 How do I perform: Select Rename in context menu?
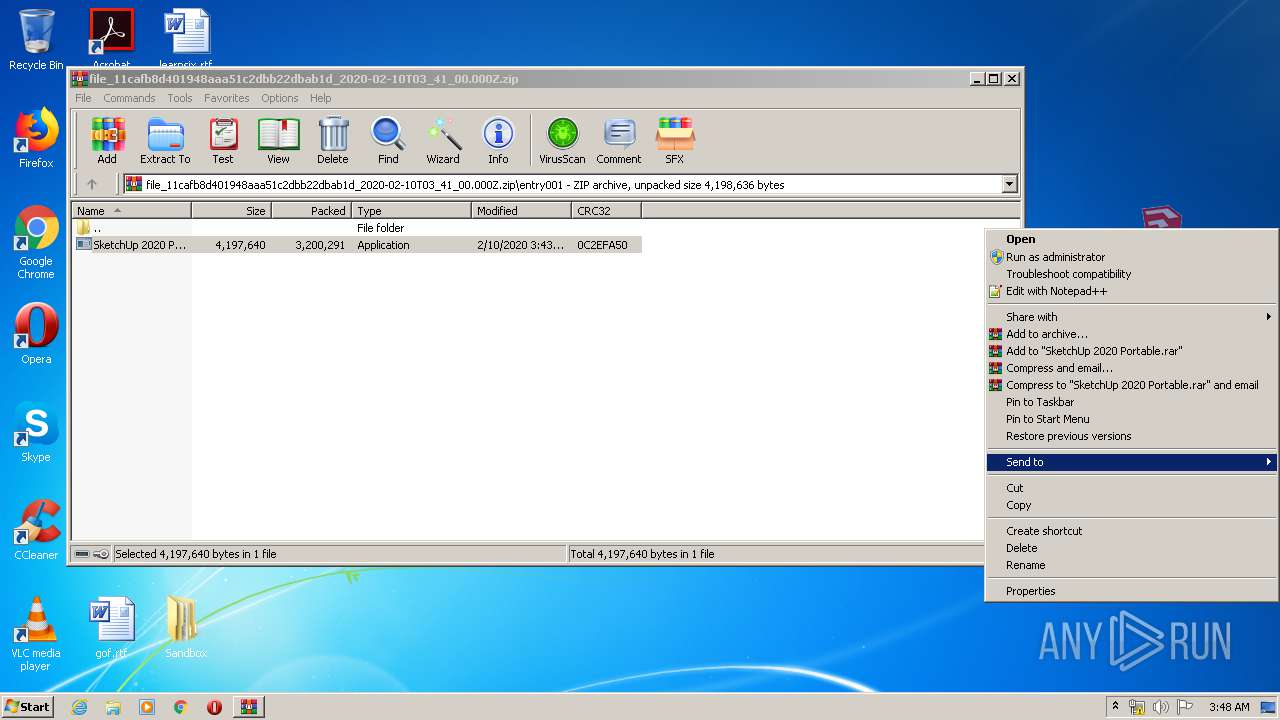[x=1132, y=565]
